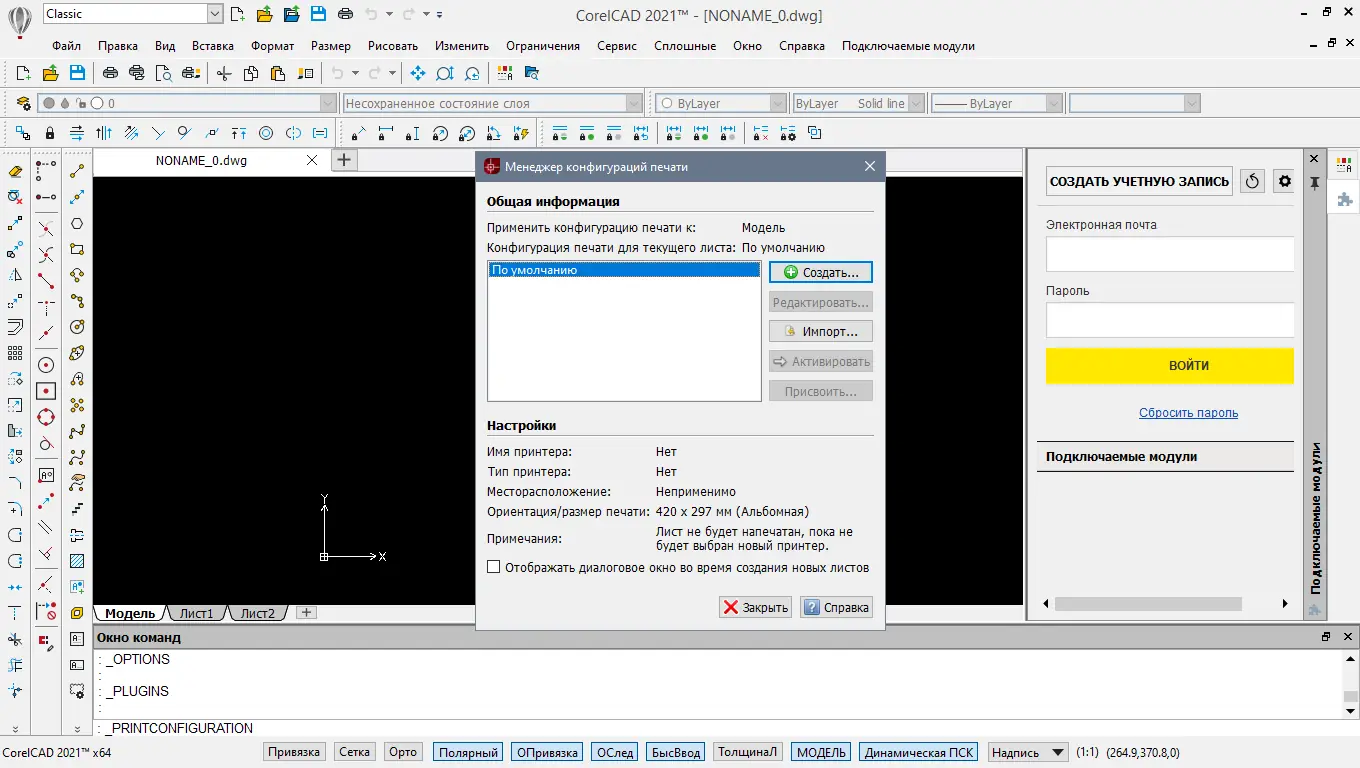The width and height of the screenshot is (1360, 768).
Task: Enable Сетка snapping in the status bar
Action: [354, 751]
